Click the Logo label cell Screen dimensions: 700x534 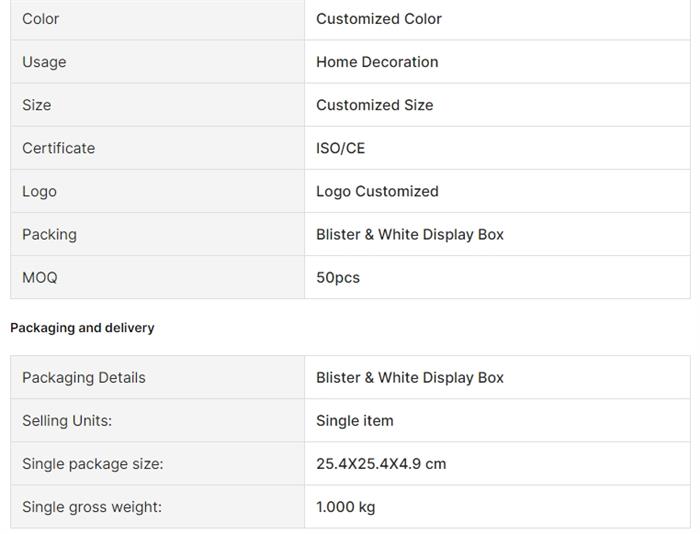click(40, 191)
